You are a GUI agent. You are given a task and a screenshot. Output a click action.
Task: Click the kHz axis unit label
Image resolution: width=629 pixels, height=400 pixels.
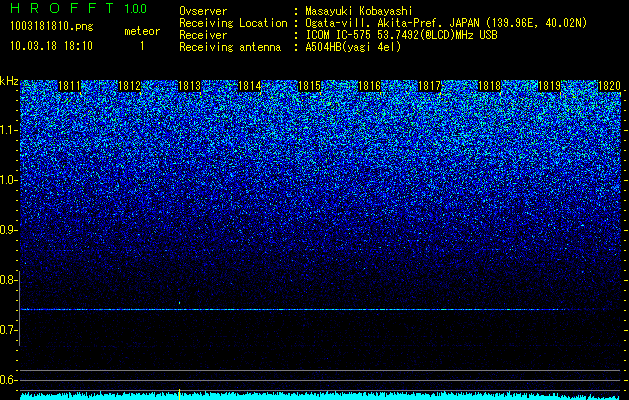coord(9,81)
